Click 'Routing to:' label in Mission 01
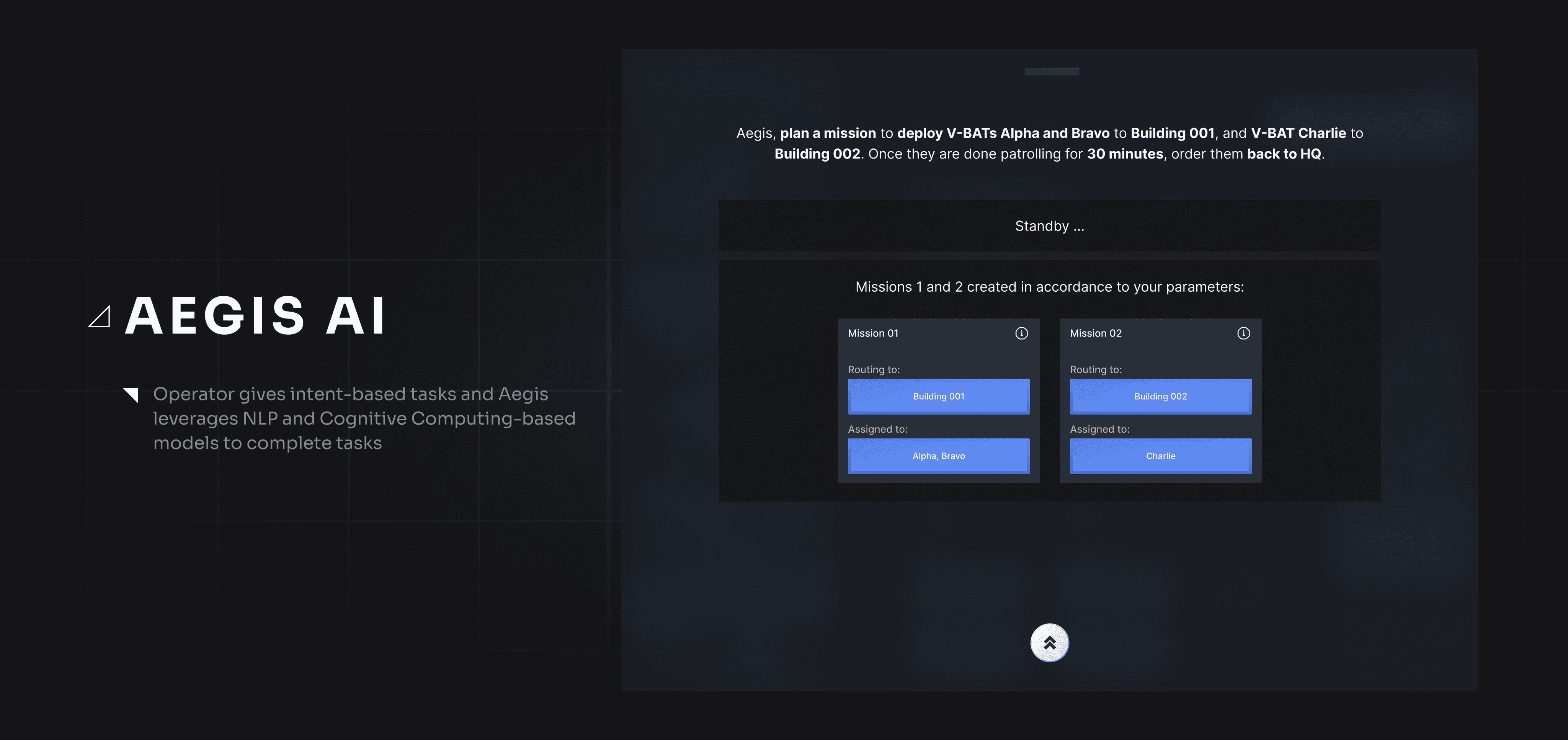Viewport: 1568px width, 740px height. (x=874, y=369)
